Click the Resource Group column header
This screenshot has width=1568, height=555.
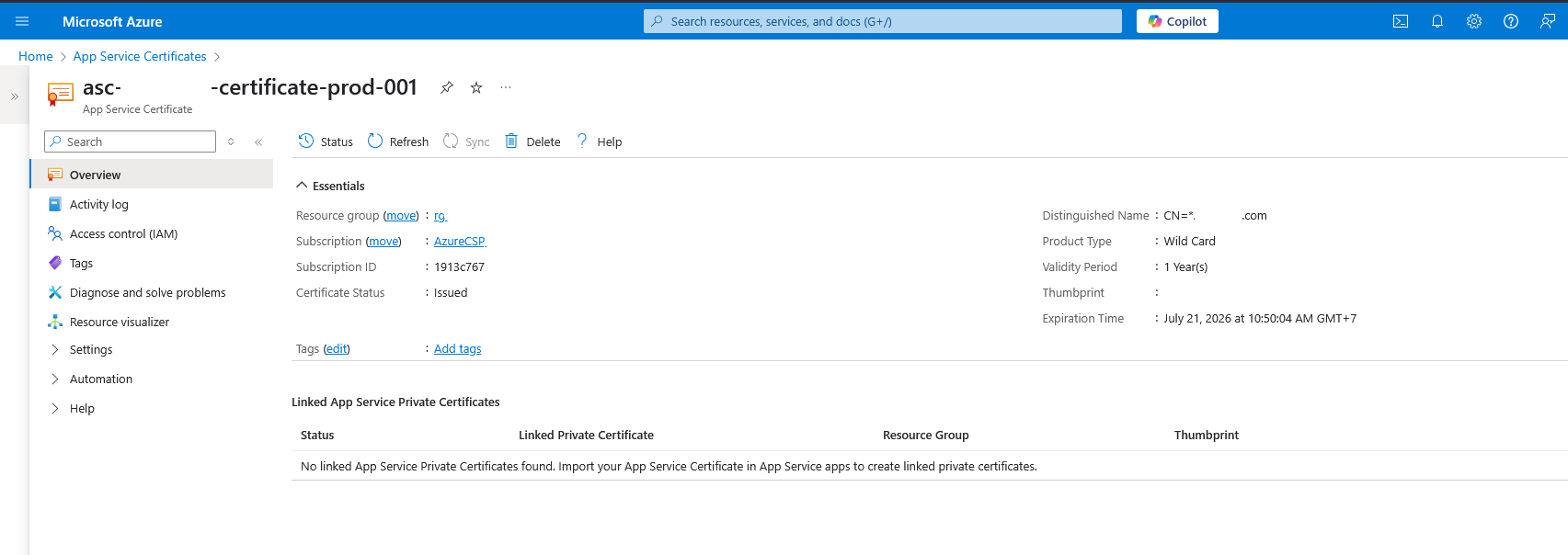[926, 435]
